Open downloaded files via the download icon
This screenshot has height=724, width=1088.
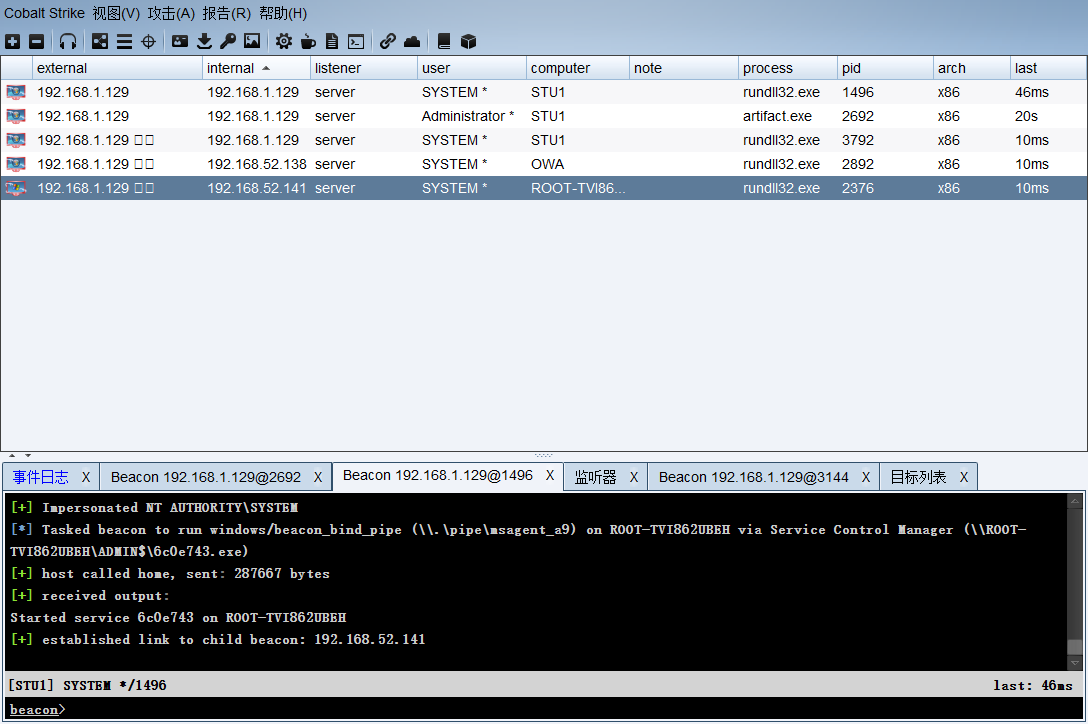click(x=204, y=42)
